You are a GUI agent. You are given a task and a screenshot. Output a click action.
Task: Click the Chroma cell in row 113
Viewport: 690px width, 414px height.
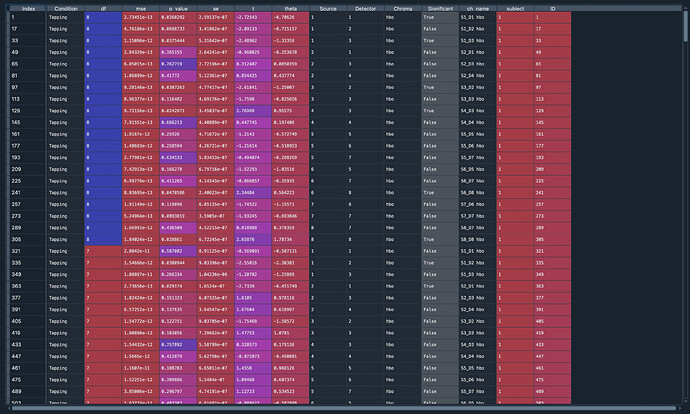point(403,99)
